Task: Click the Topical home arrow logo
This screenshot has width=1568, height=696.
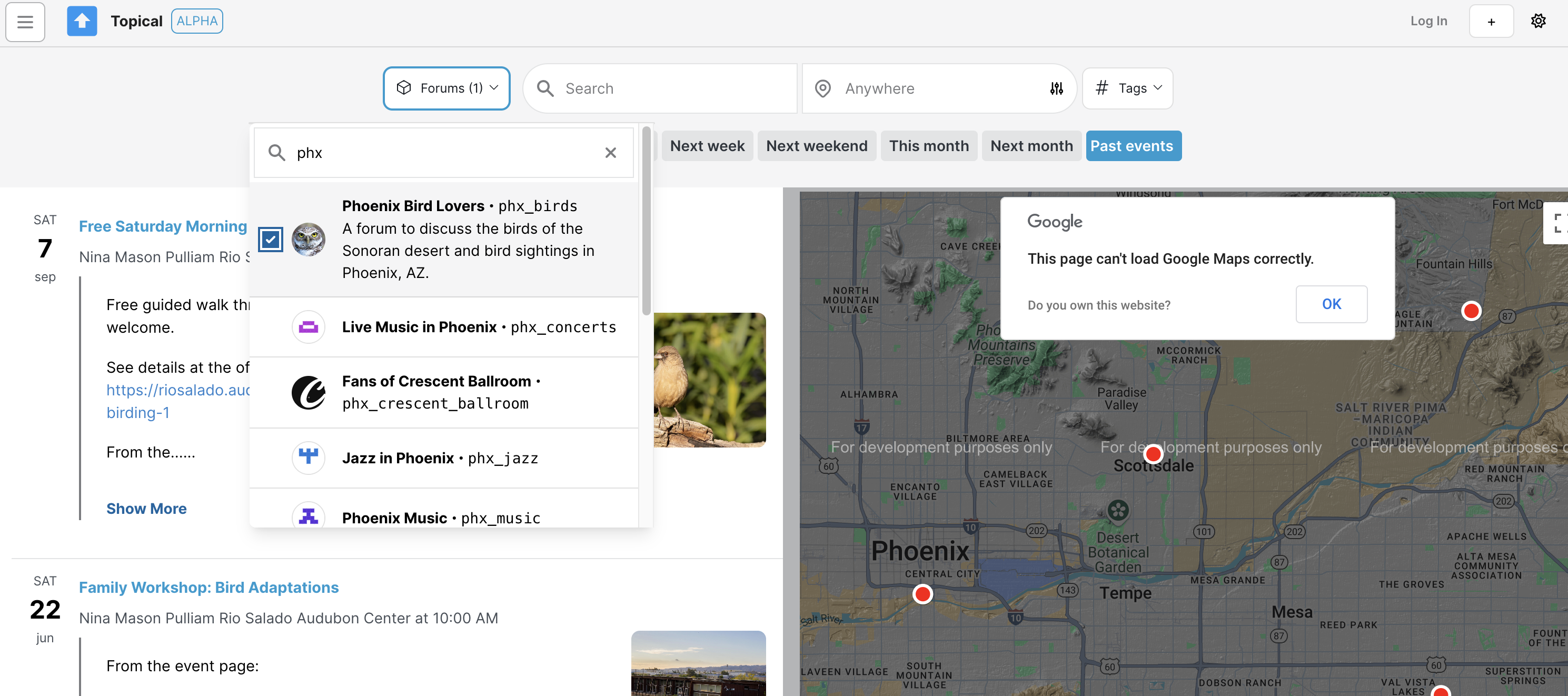Action: [82, 21]
